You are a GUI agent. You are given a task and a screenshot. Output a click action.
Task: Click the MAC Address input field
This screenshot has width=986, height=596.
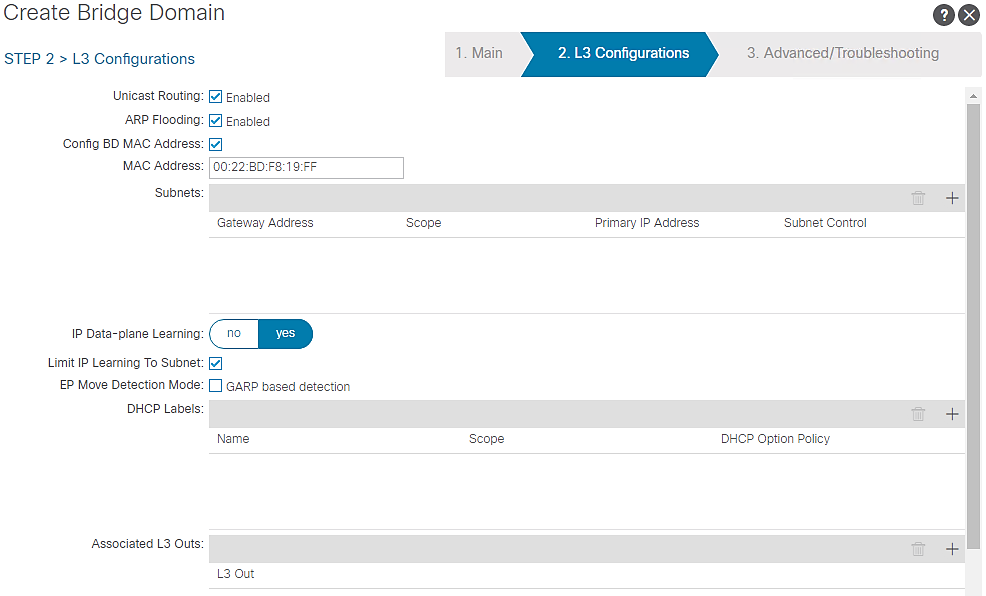coord(306,167)
